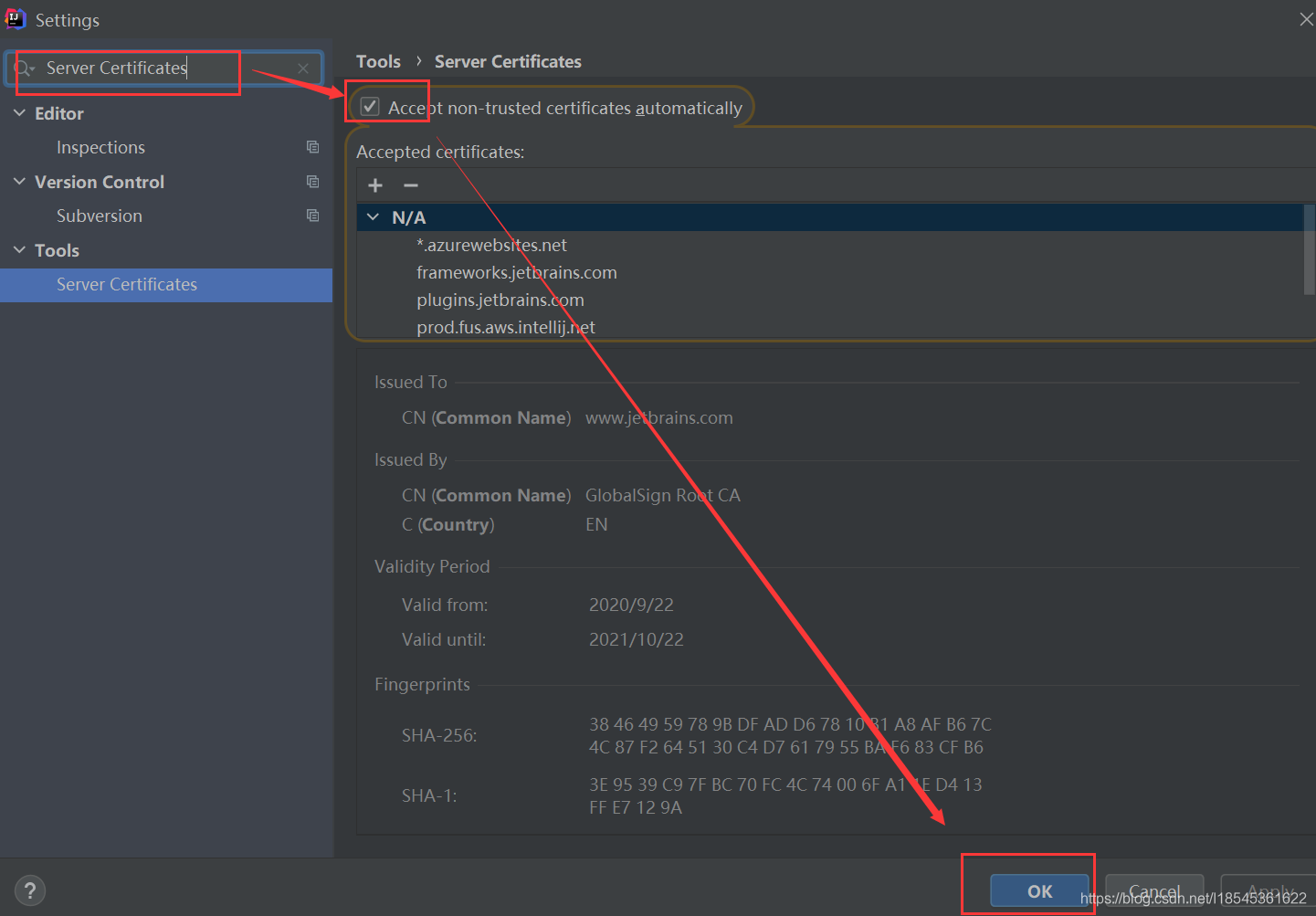Click the search magnifier icon in settings
Screen dimensions: 1316x916
[24, 68]
